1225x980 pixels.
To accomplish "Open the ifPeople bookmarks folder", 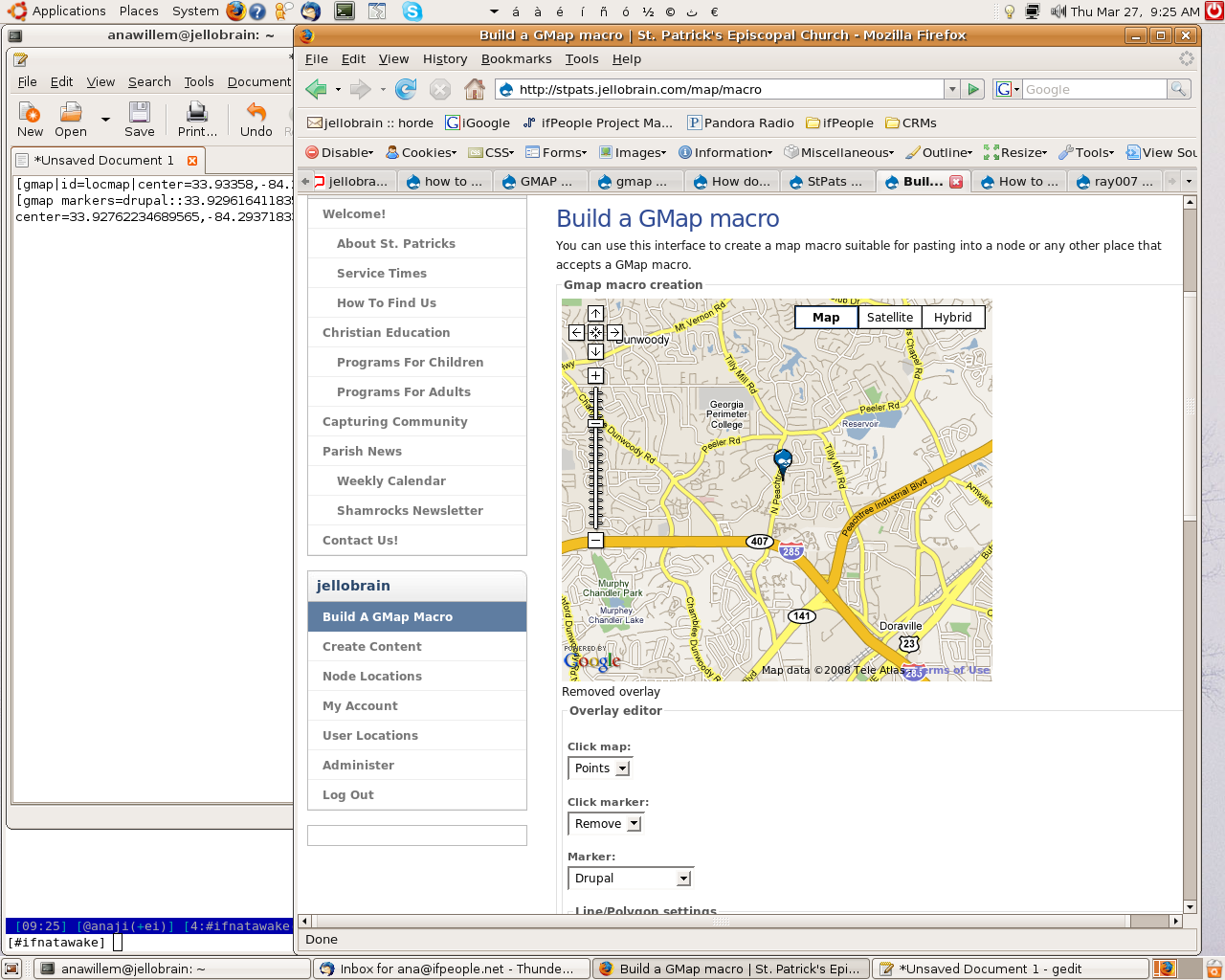I will (x=839, y=123).
